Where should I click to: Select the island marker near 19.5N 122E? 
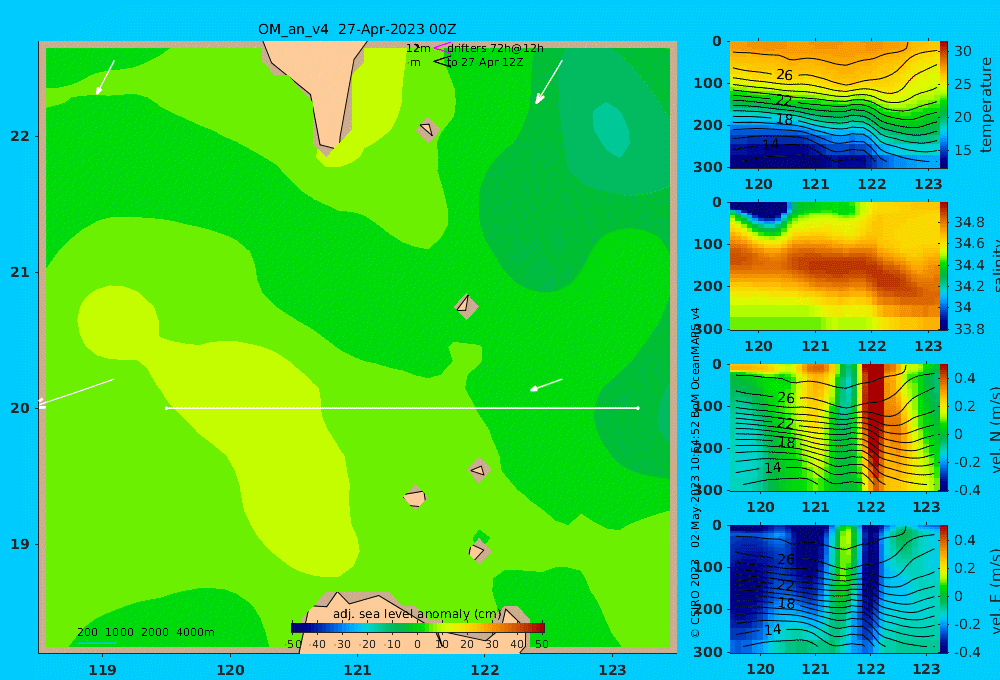pyautogui.click(x=478, y=470)
